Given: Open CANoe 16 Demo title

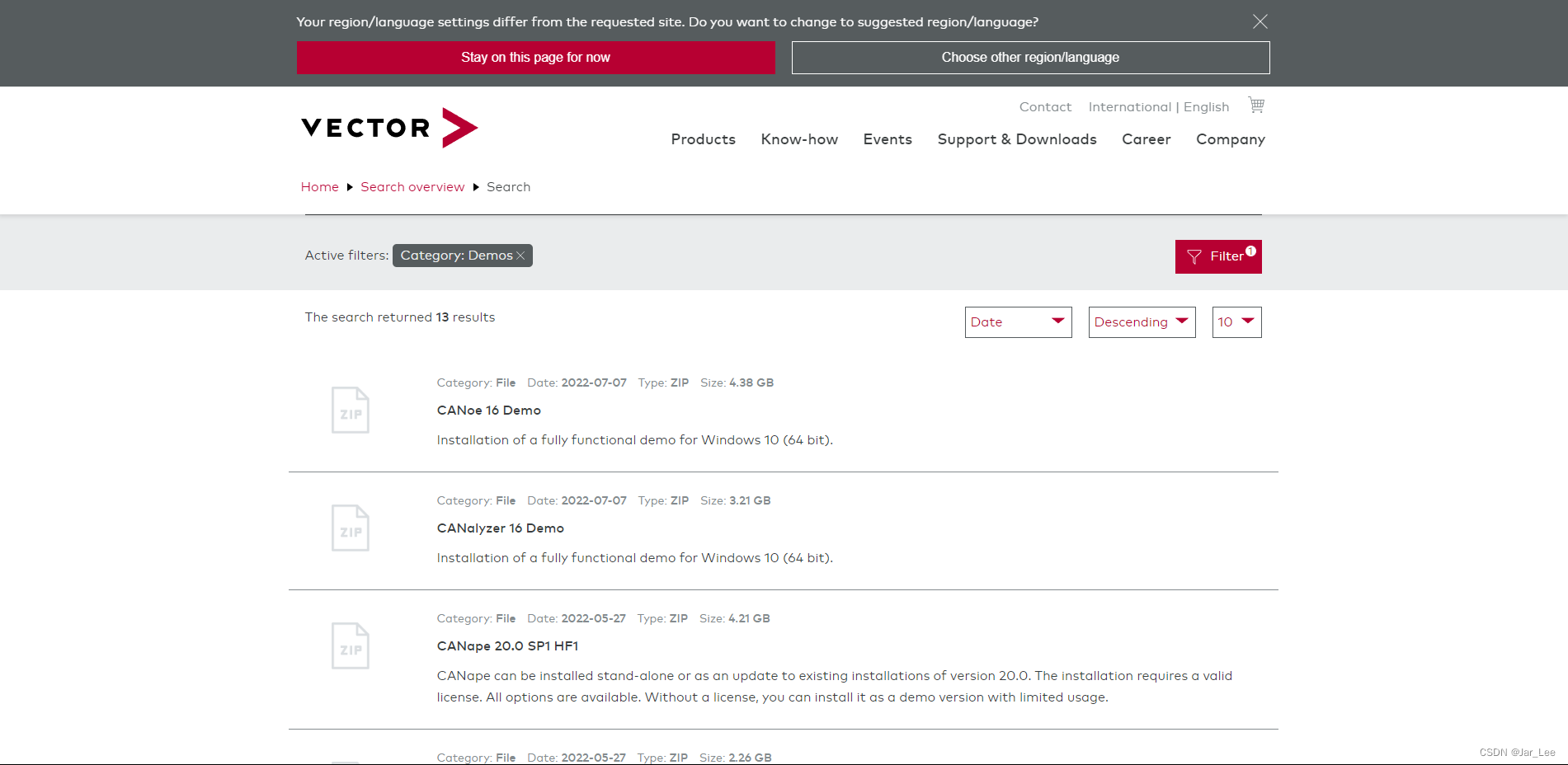Looking at the screenshot, I should coord(489,411).
